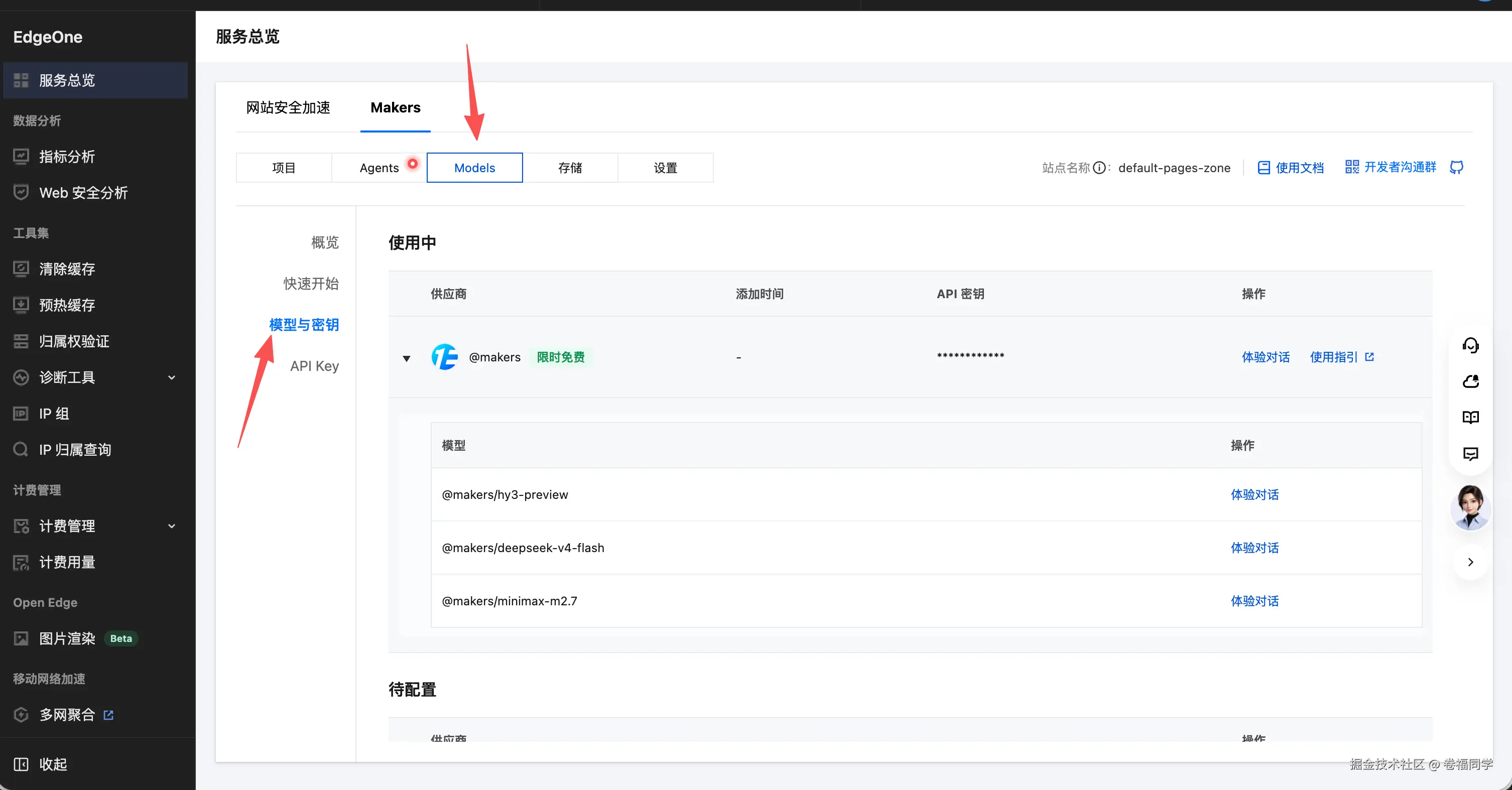Click the 限时免费 badge
Screen dimensions: 1512x790
point(561,357)
